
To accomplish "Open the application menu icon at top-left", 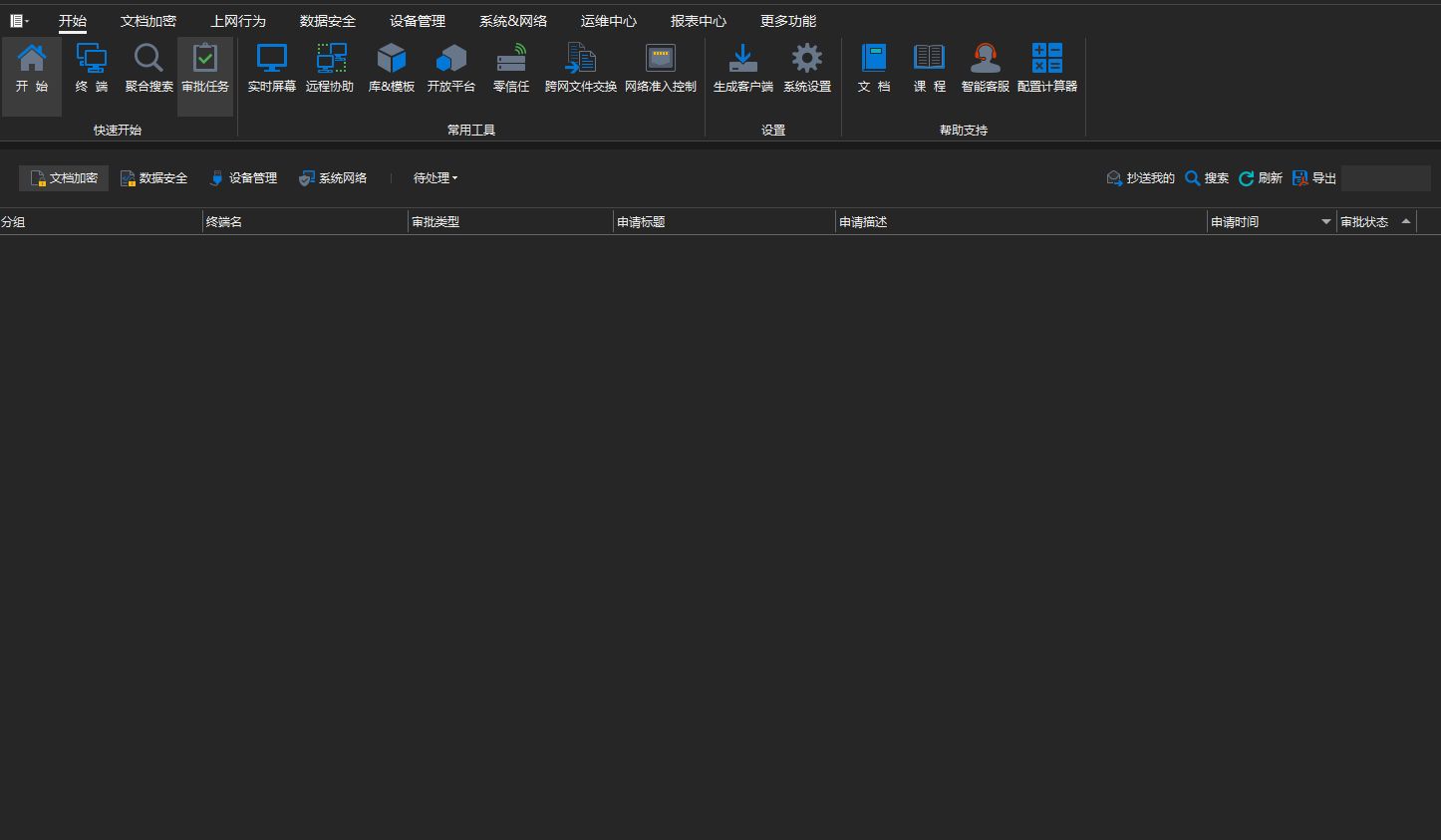I will click(19, 21).
